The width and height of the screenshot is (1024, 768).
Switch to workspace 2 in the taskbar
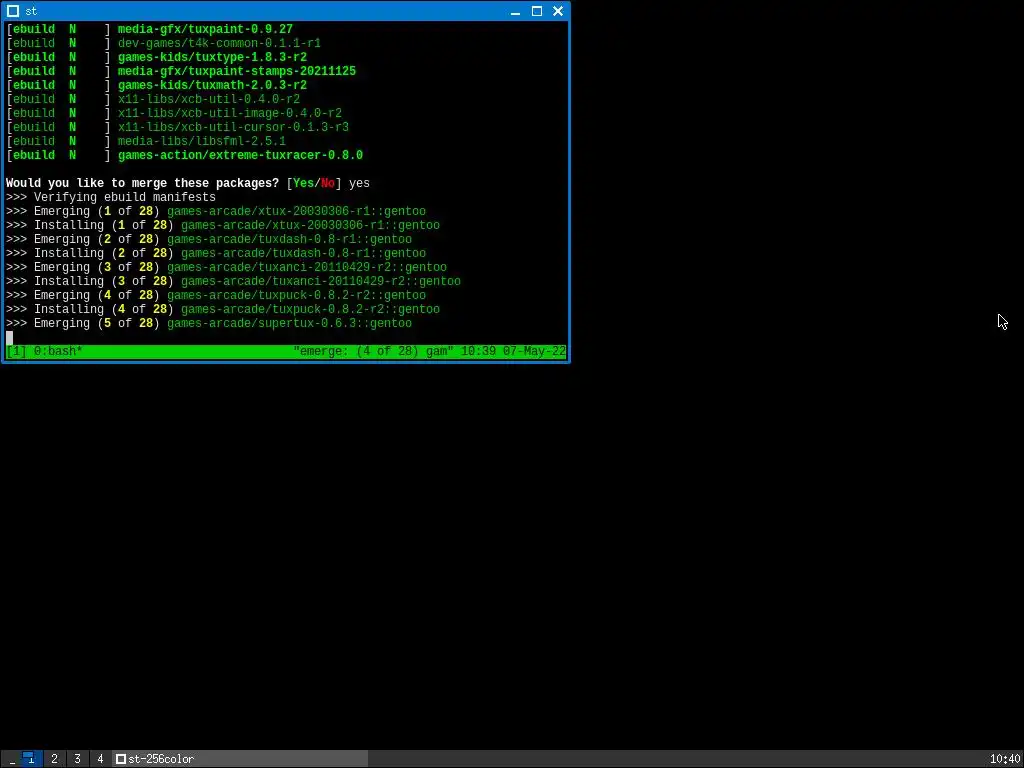[54, 758]
